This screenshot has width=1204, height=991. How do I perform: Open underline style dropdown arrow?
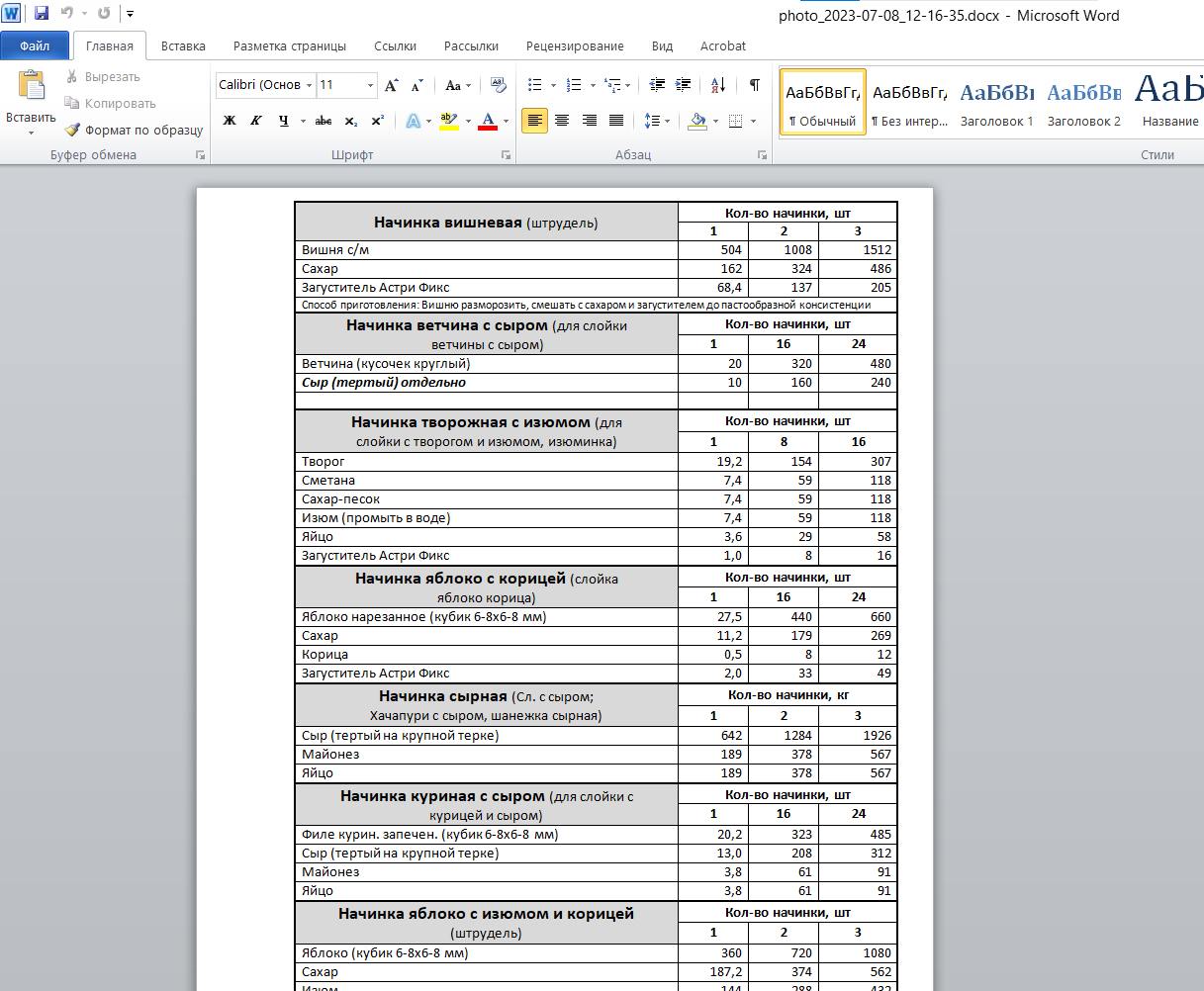point(303,121)
